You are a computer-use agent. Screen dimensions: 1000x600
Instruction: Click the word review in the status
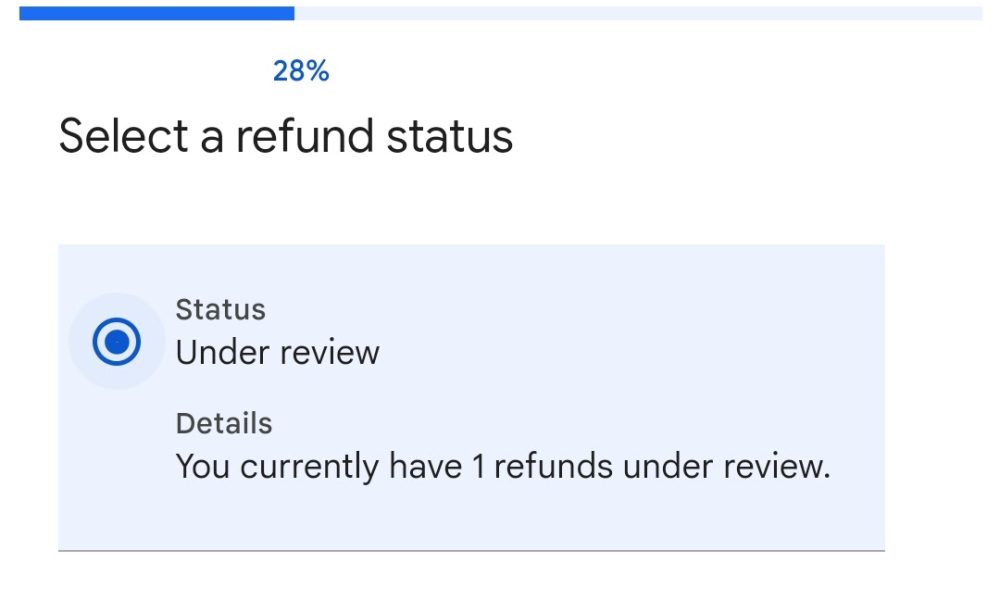point(328,350)
